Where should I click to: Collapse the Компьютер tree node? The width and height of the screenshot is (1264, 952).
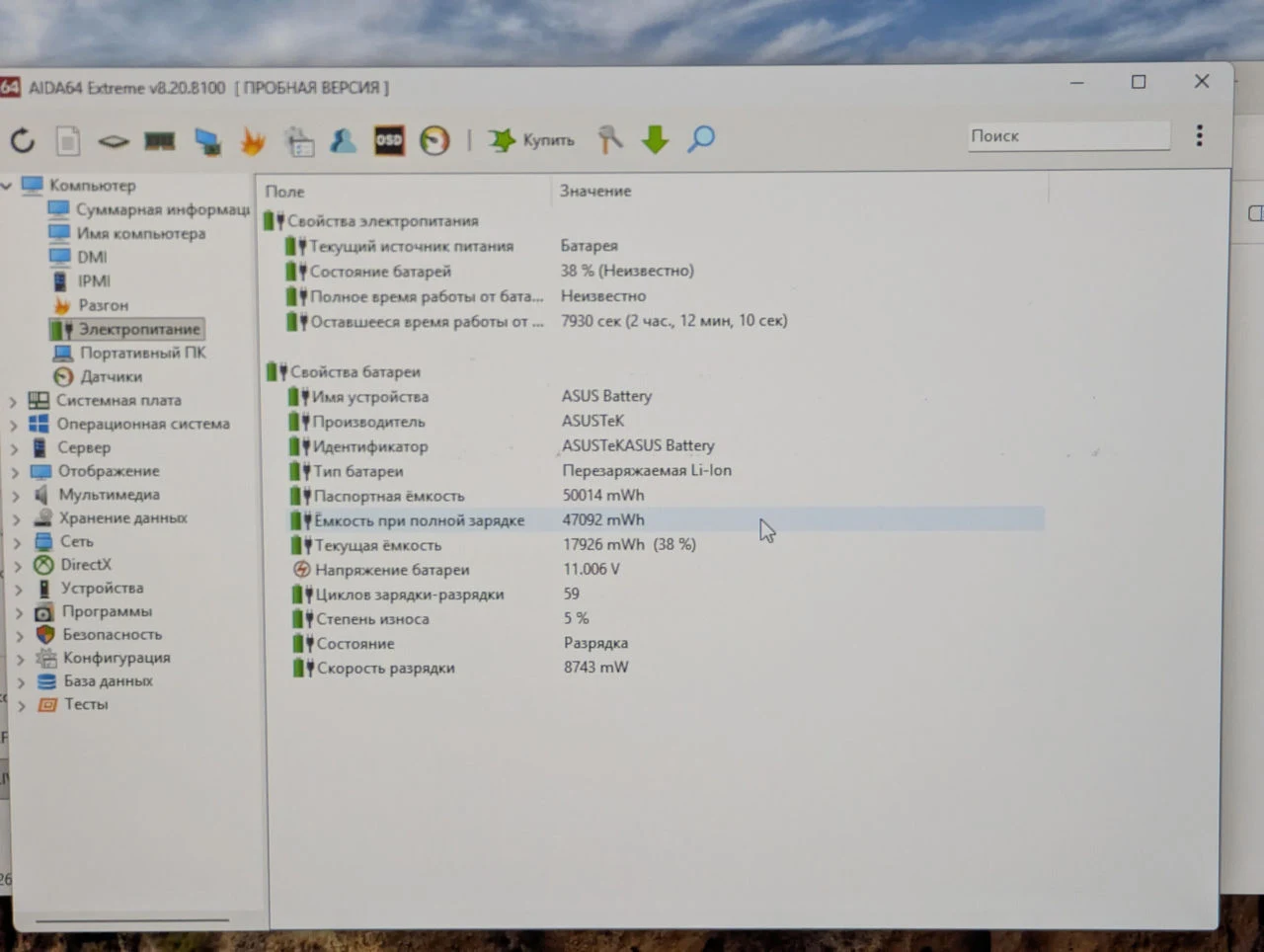tap(7, 186)
